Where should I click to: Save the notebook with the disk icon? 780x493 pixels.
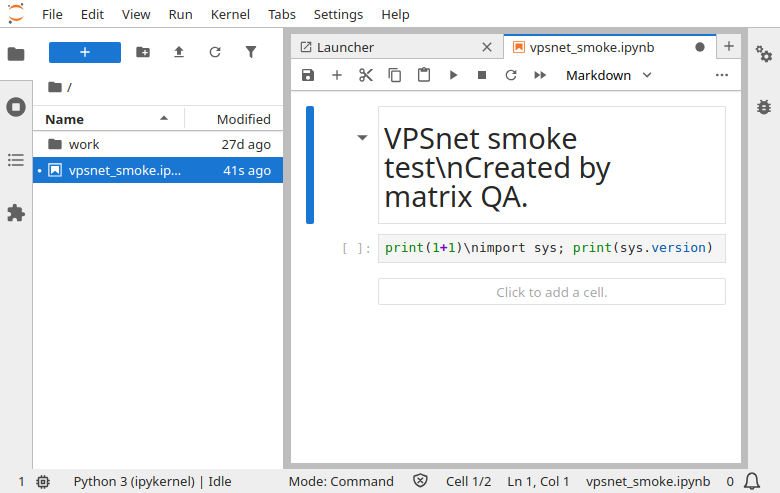click(x=308, y=75)
